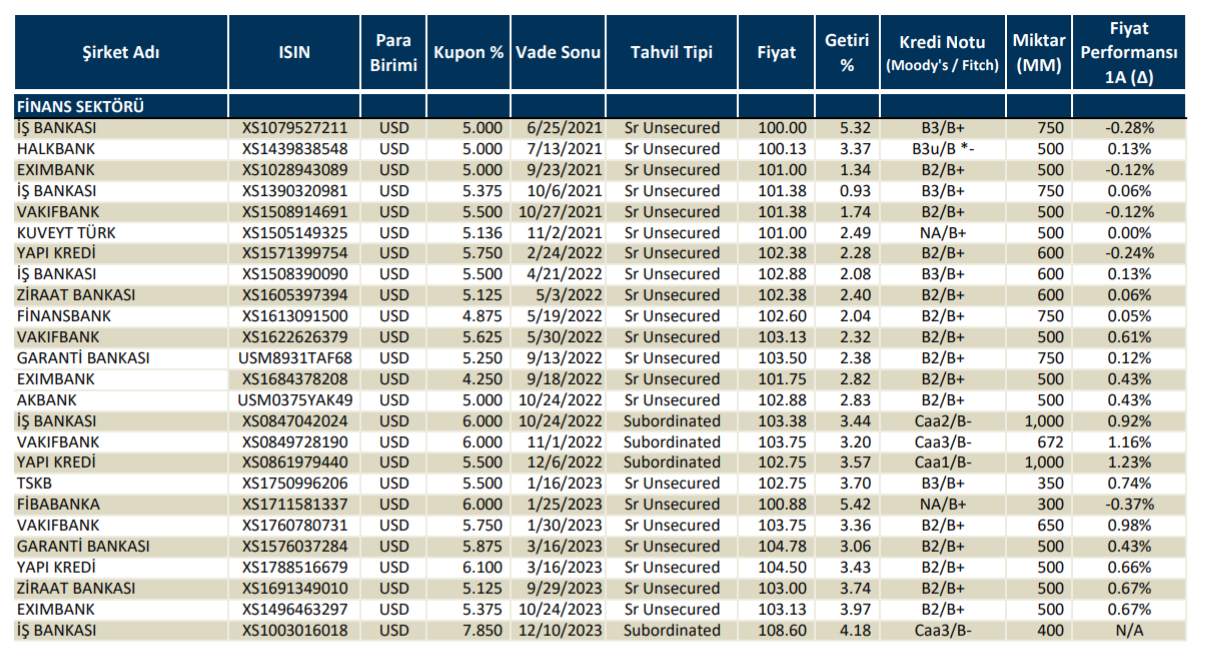Select ISIN XS1760780731

pos(294,526)
